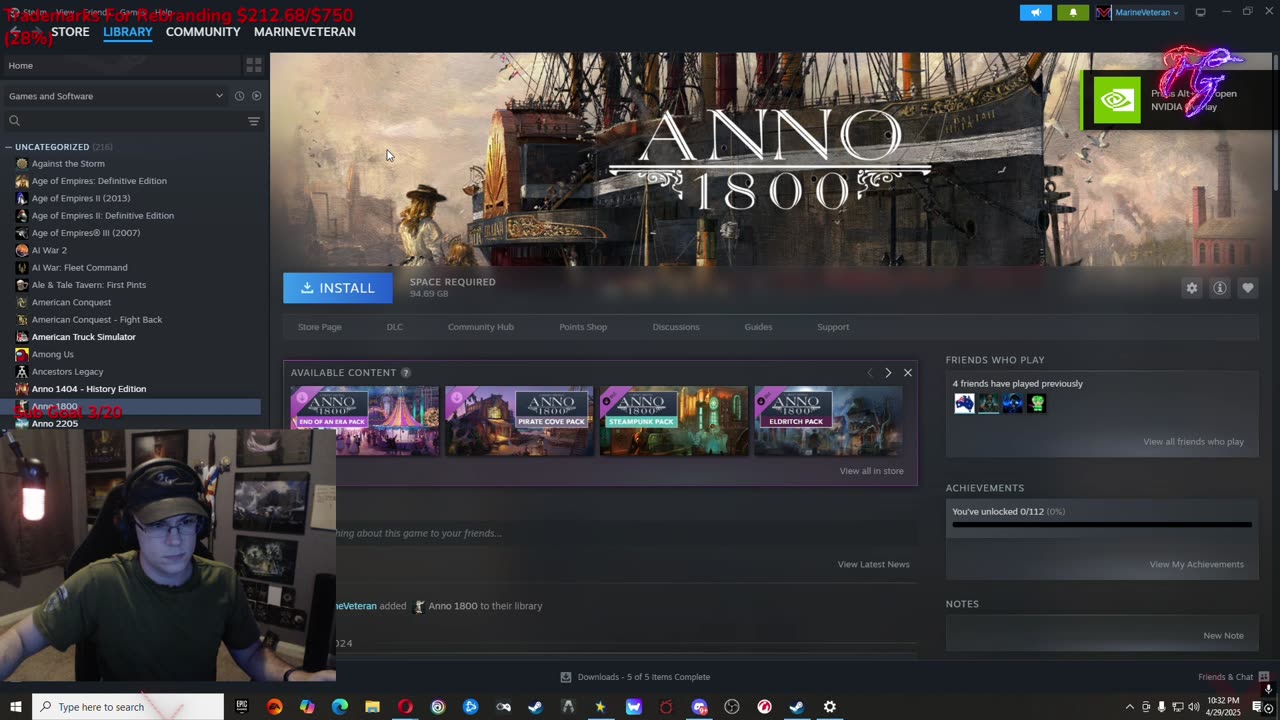Click the Among Us game icon

click(22, 354)
